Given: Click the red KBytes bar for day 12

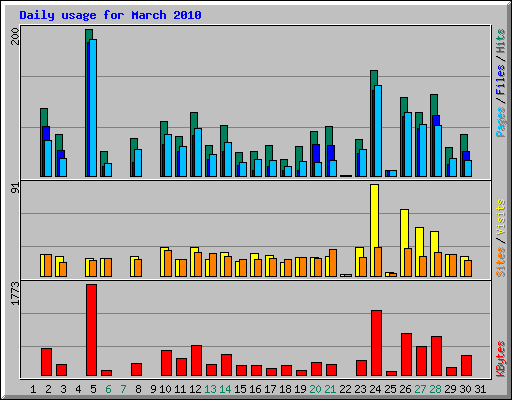Looking at the screenshot, I should click(197, 361).
